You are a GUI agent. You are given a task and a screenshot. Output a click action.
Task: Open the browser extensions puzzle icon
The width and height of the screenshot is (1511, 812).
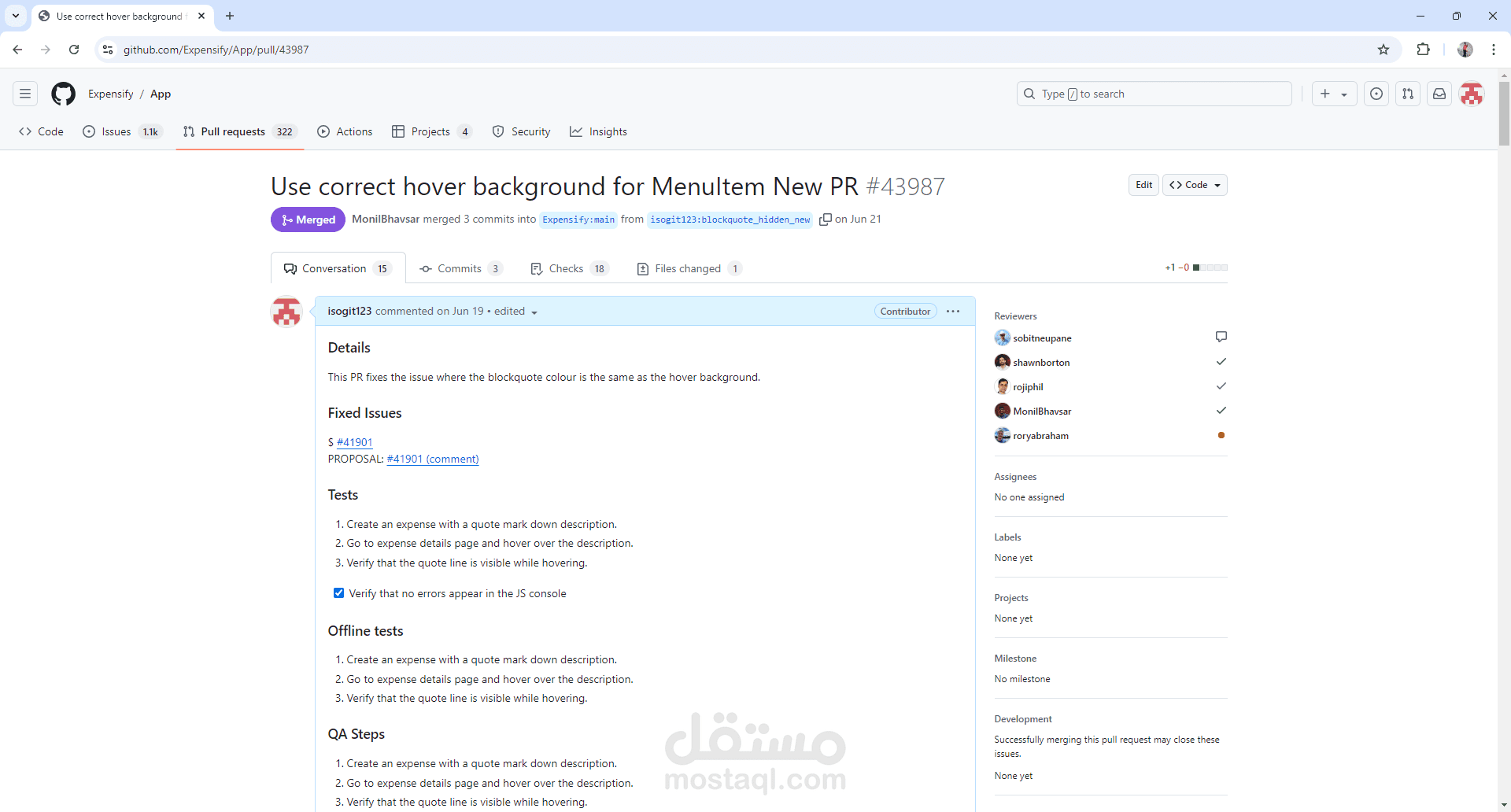click(x=1423, y=50)
